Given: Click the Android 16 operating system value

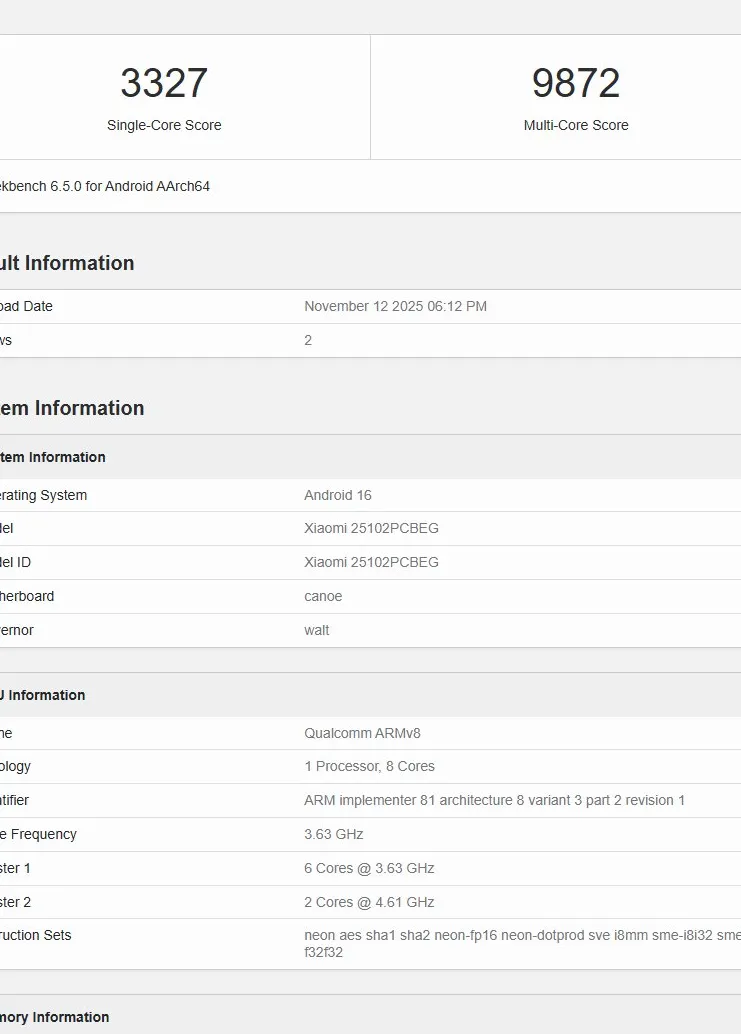Looking at the screenshot, I should click(x=338, y=495).
